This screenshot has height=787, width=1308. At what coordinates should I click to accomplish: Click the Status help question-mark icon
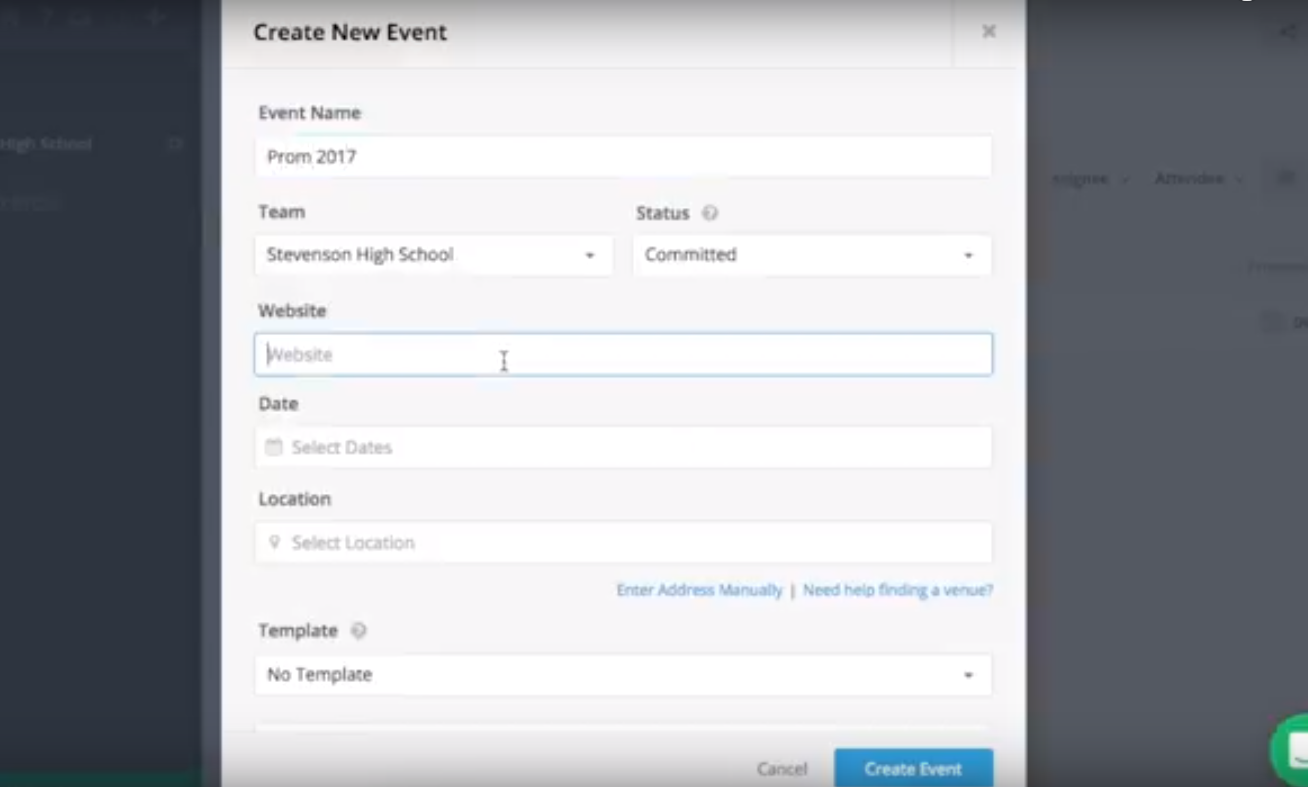(710, 213)
